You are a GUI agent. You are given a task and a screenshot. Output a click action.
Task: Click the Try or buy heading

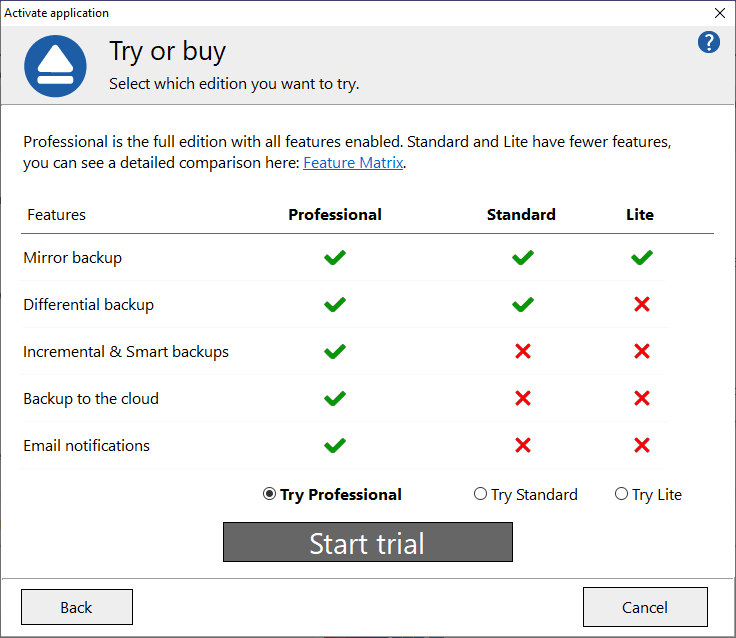(x=168, y=51)
